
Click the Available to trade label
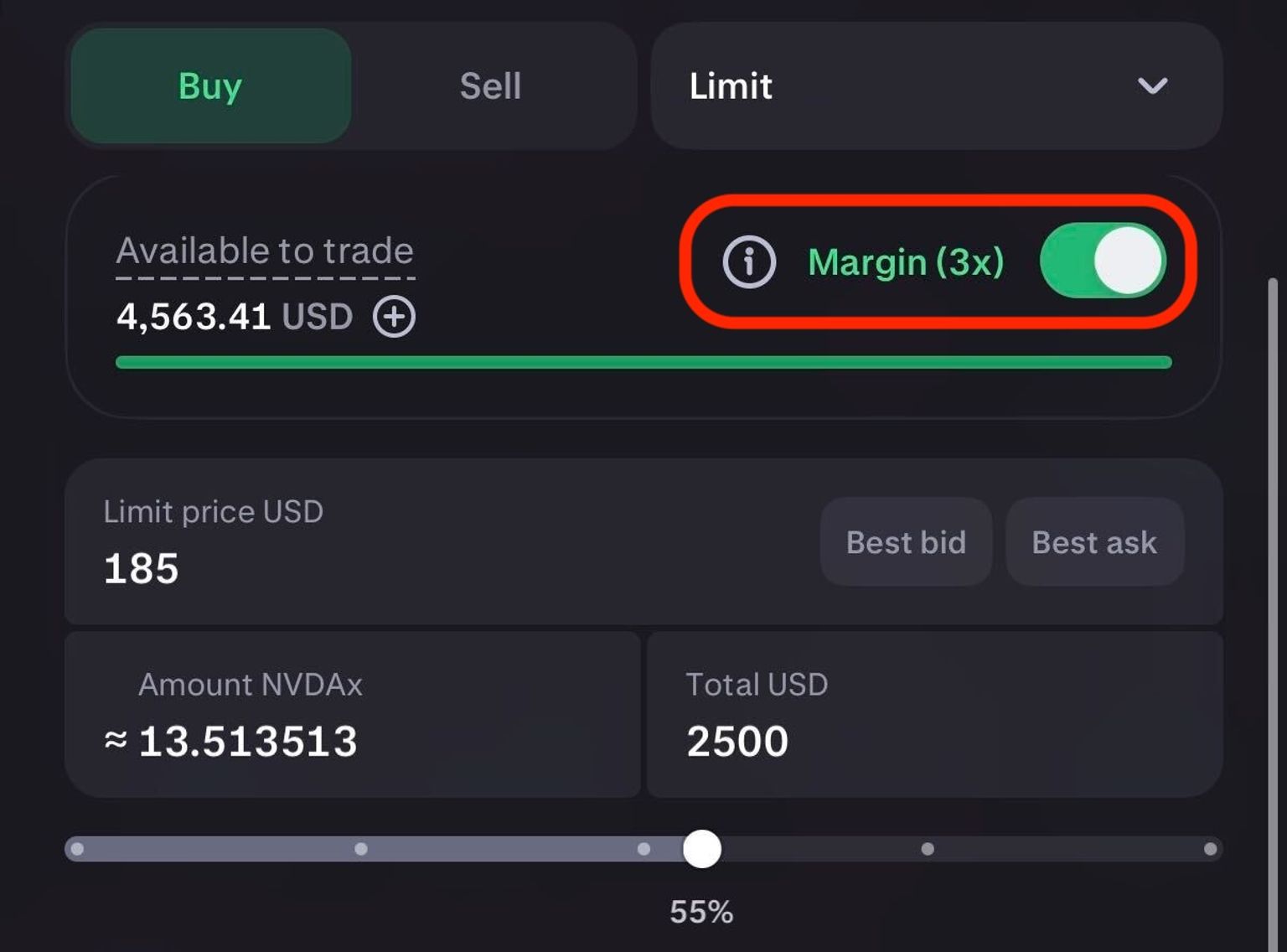[x=265, y=251]
